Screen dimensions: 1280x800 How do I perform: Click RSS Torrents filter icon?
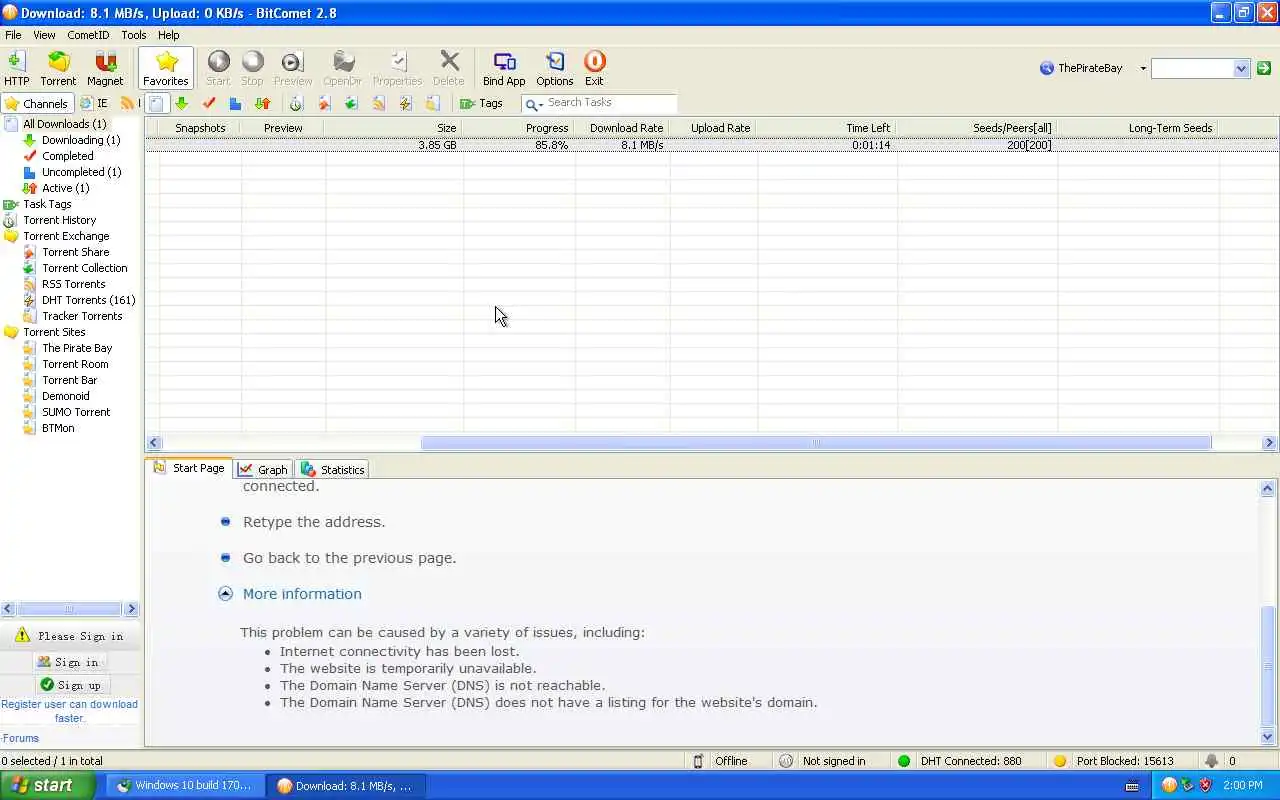point(379,103)
